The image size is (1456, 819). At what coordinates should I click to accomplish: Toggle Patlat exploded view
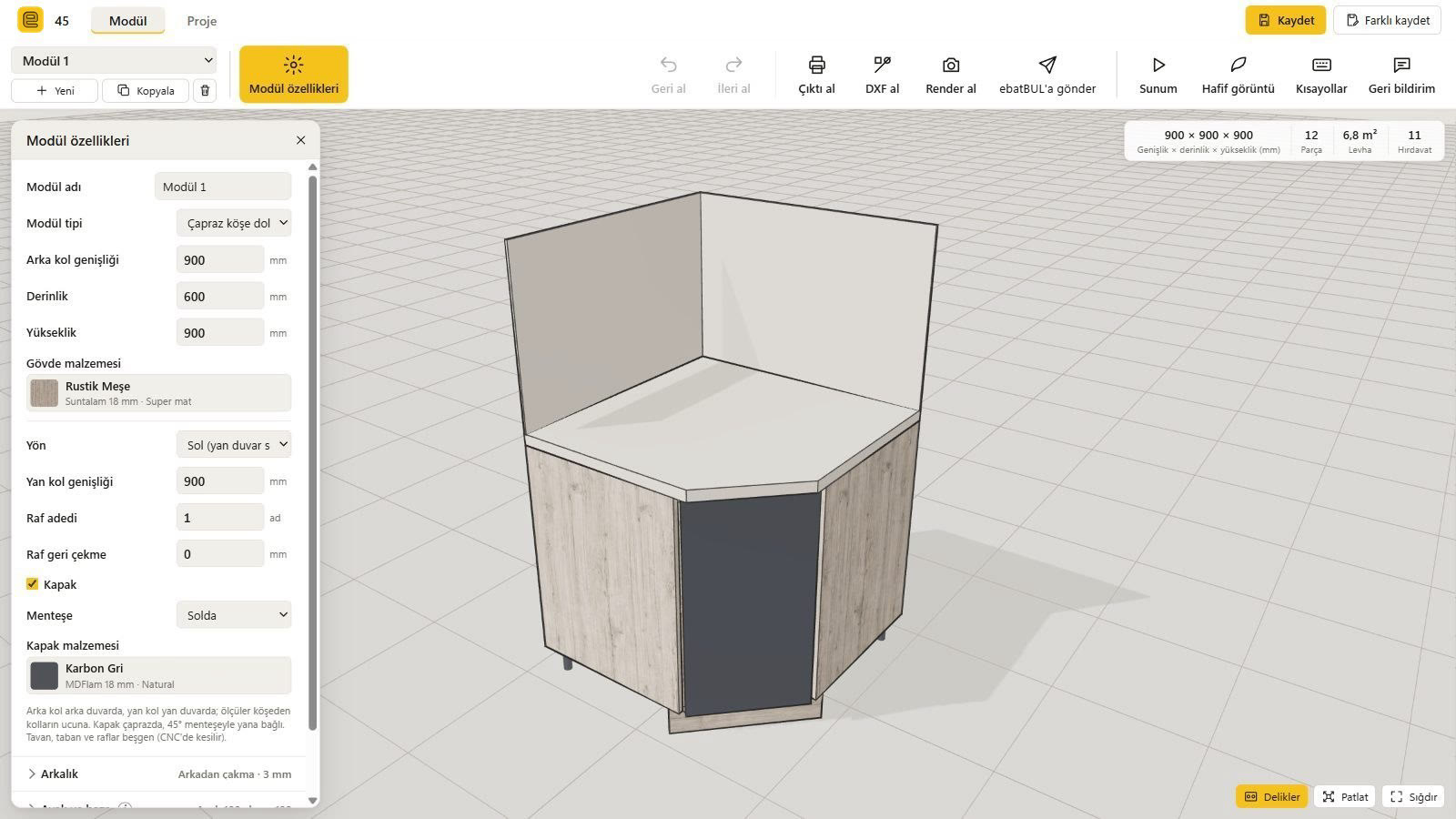(x=1345, y=796)
